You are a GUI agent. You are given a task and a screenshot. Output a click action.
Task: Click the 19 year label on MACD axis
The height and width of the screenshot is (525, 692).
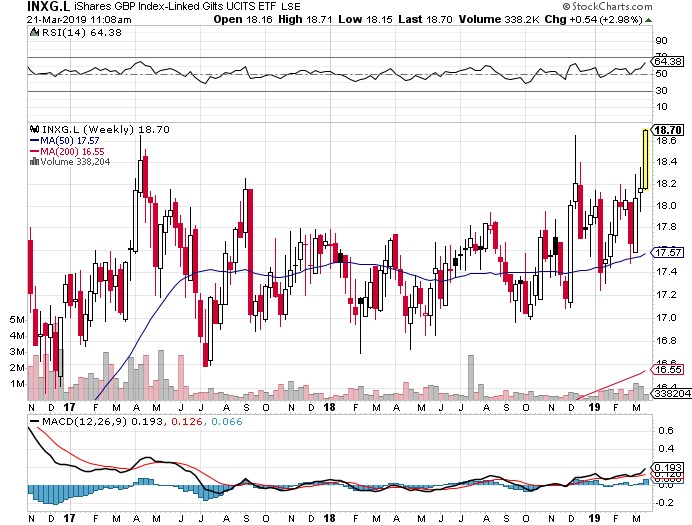coord(595,518)
